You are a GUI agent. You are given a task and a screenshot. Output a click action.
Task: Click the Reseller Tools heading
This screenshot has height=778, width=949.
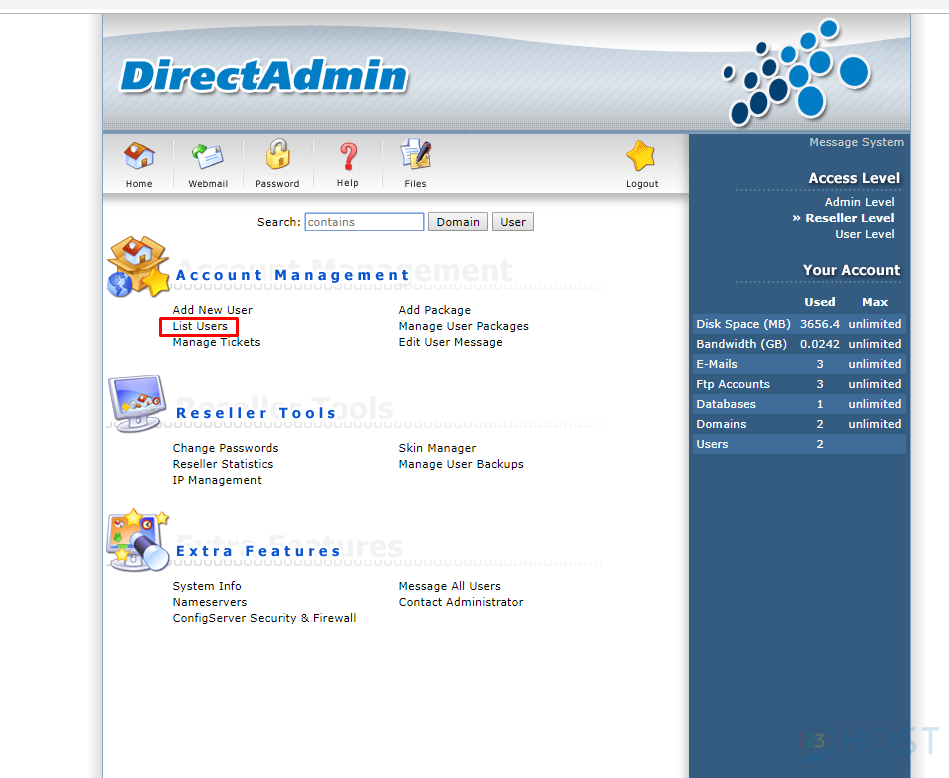[x=256, y=413]
